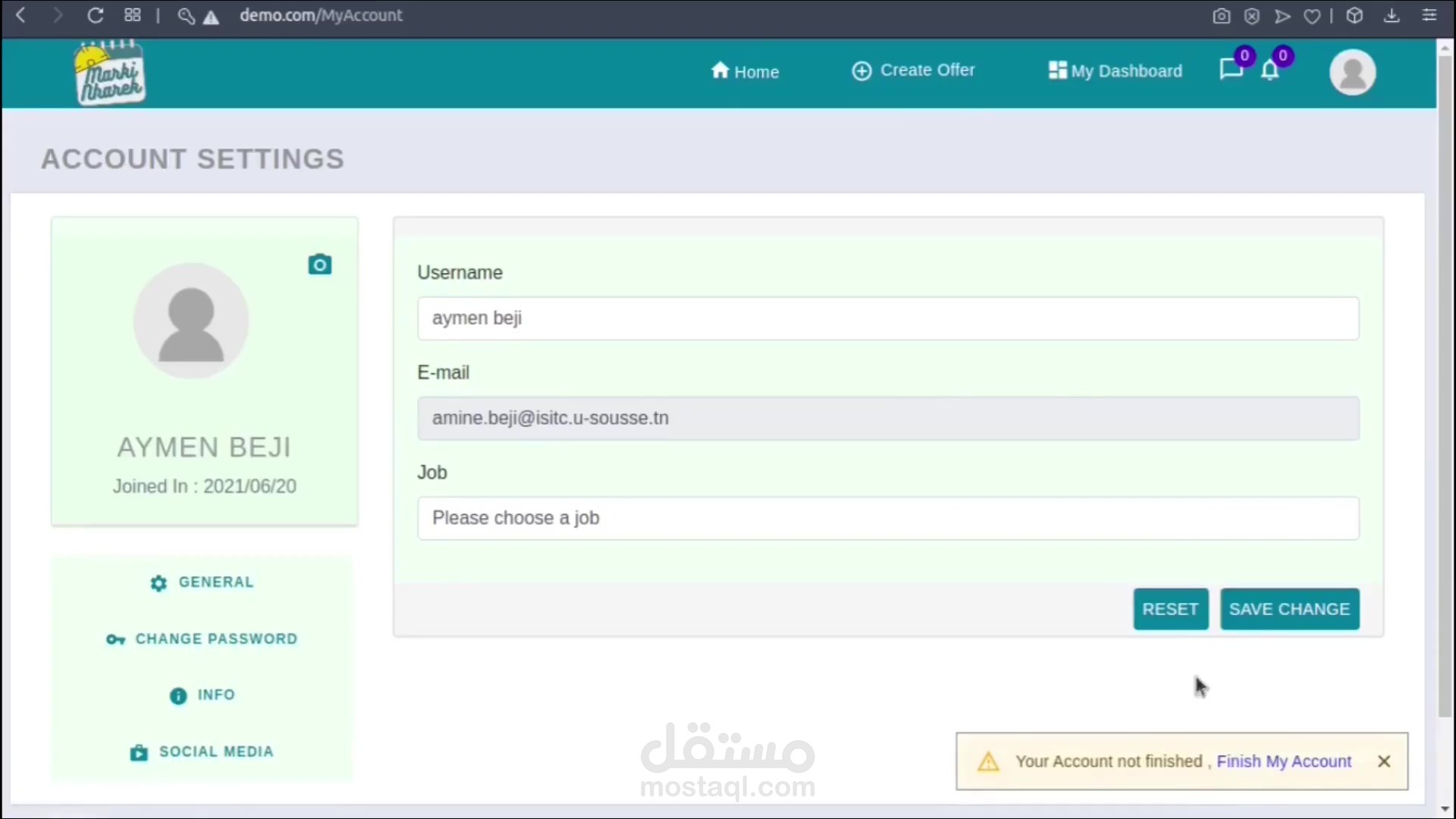The width and height of the screenshot is (1456, 819).
Task: Reload the page with browser refresh icon
Action: click(95, 15)
